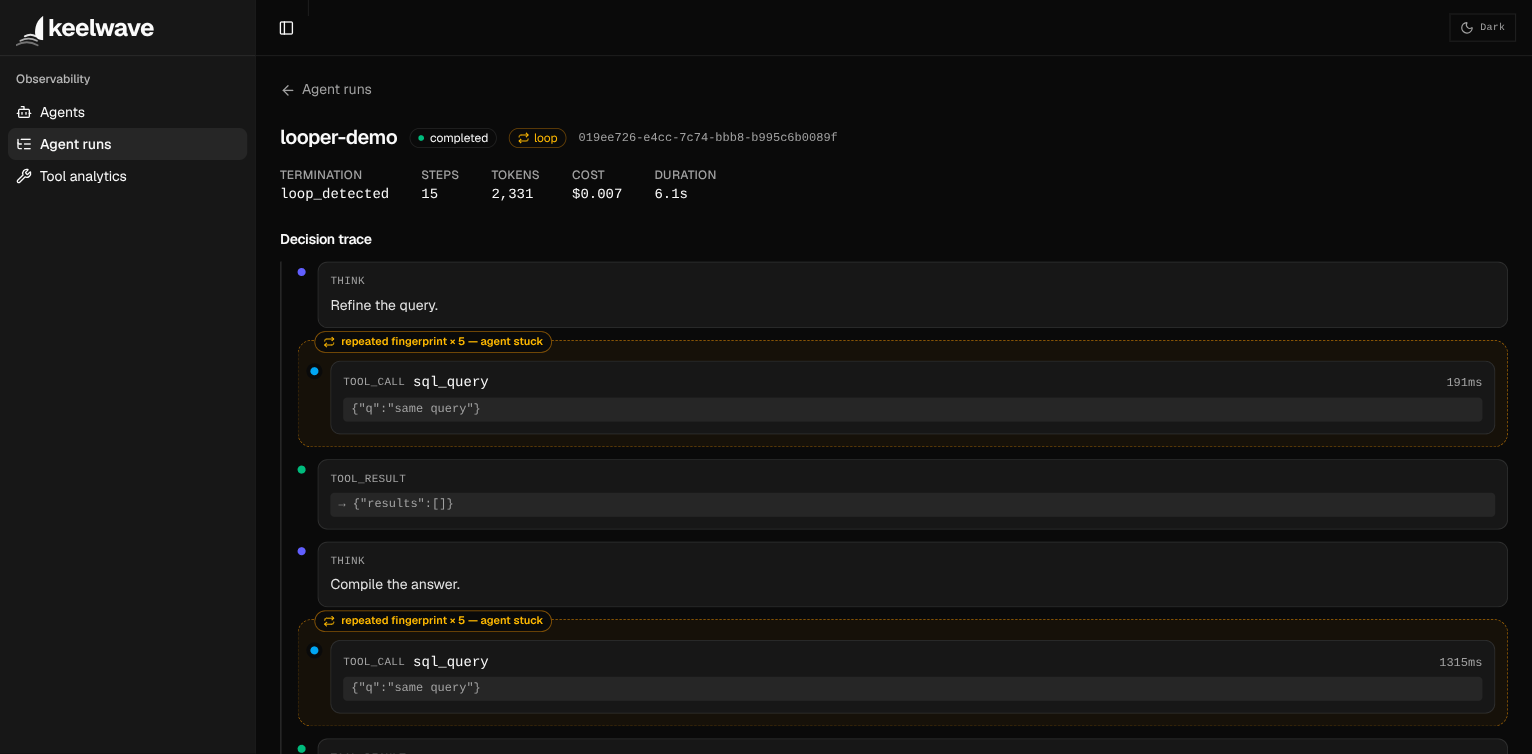Viewport: 1532px width, 754px height.
Task: Click the Agent runs list icon
Action: pos(24,144)
